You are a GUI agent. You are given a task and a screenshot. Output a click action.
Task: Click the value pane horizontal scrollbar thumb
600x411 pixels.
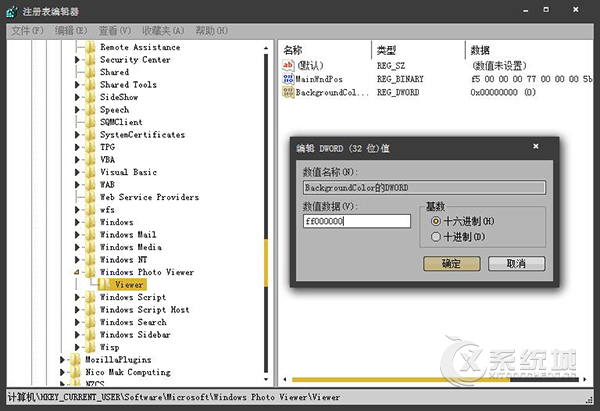[401, 380]
